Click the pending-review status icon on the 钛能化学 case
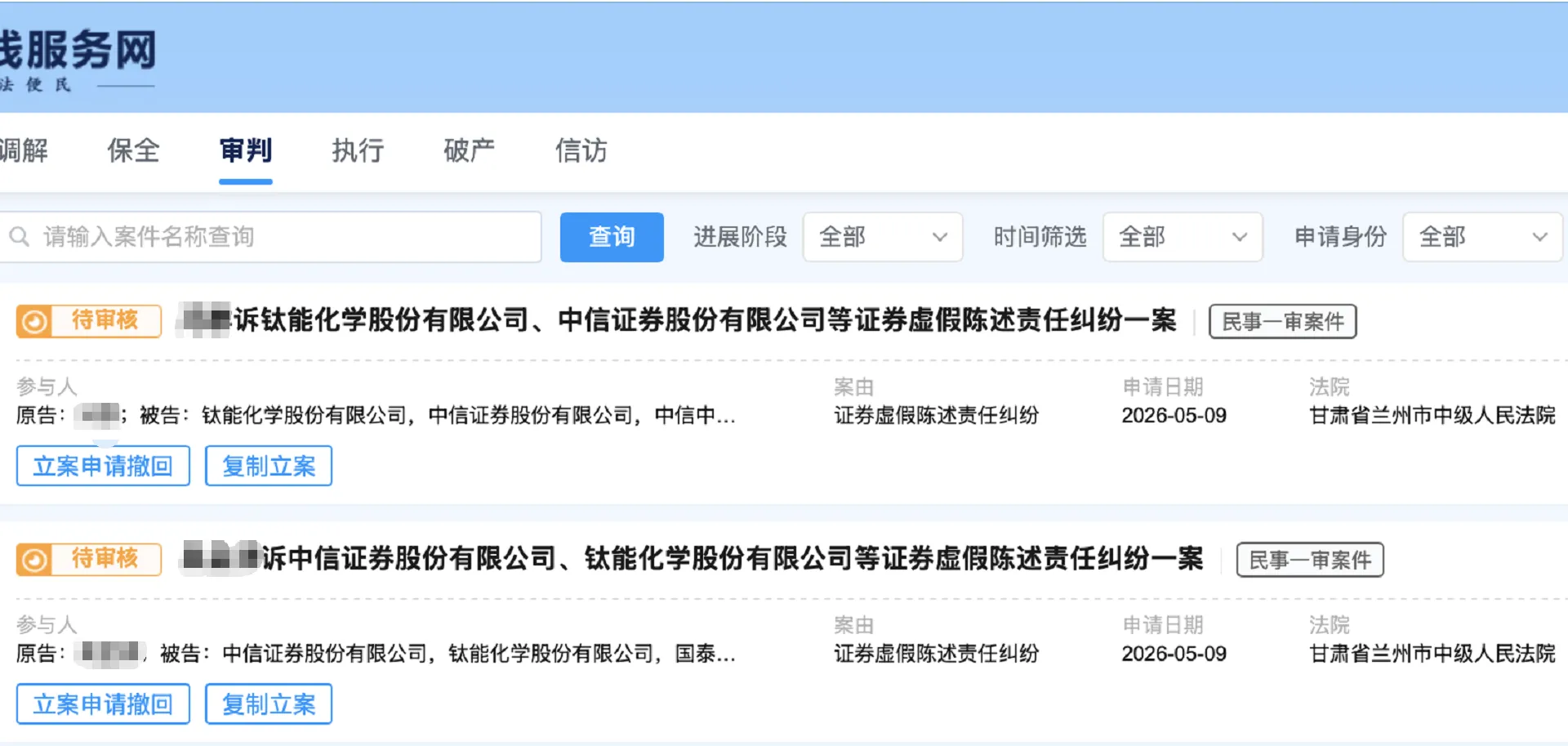Screen dimensions: 1568x746 tap(34, 322)
